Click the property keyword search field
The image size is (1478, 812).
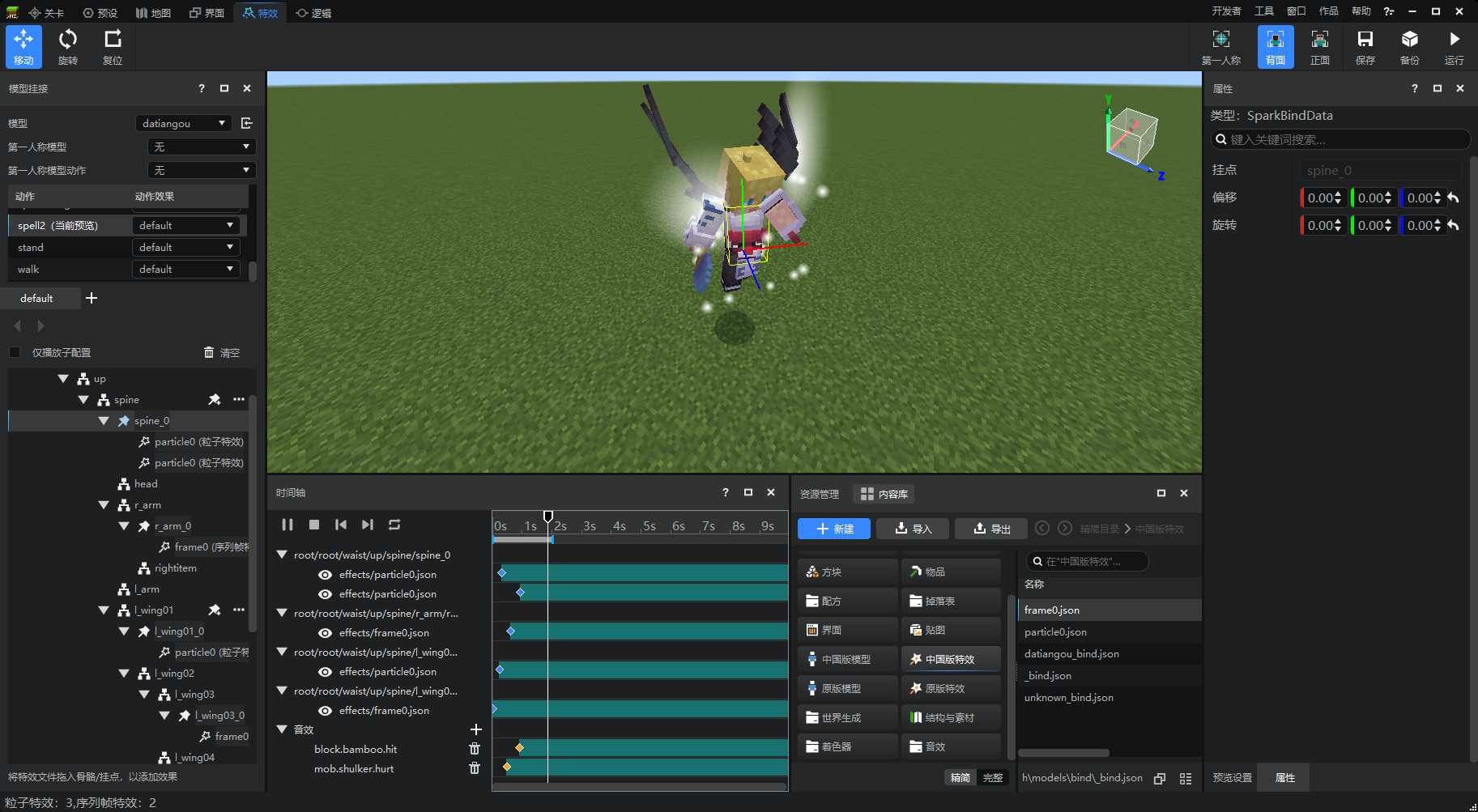click(x=1340, y=139)
